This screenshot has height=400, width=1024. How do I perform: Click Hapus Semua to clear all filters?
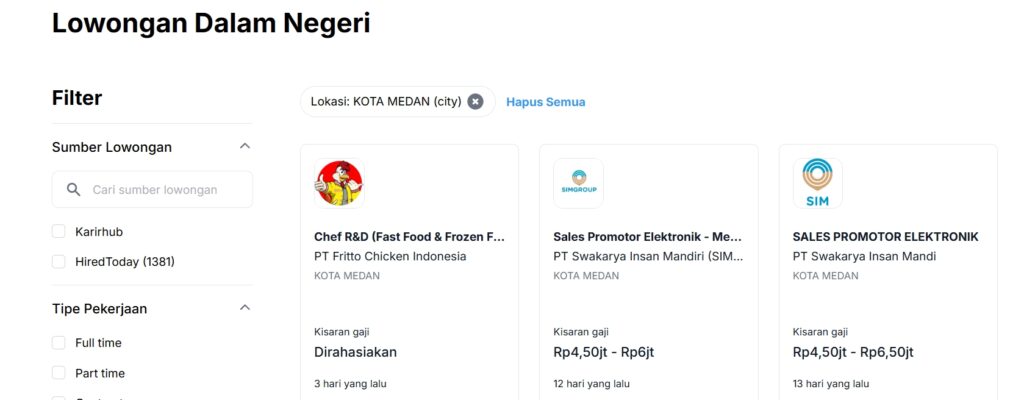point(546,102)
